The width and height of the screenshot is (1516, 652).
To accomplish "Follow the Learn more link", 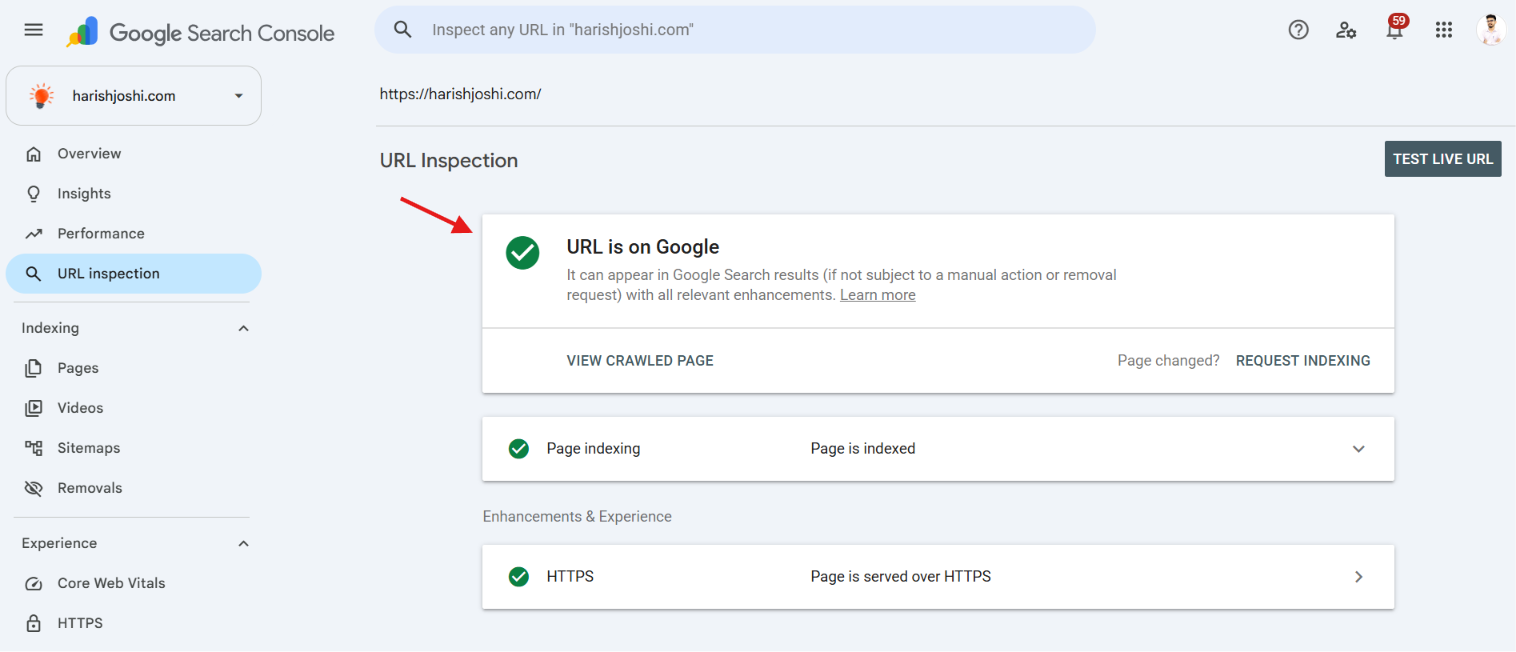I will coord(877,295).
